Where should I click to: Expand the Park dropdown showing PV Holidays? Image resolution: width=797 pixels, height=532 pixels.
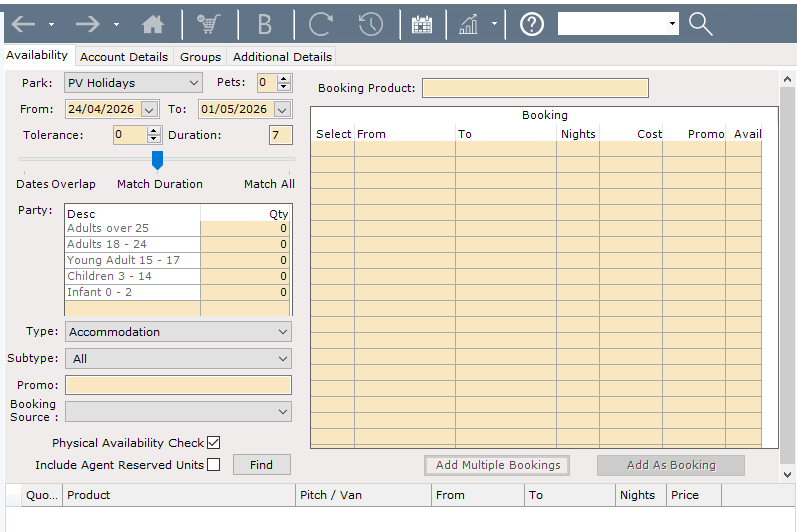pos(133,83)
